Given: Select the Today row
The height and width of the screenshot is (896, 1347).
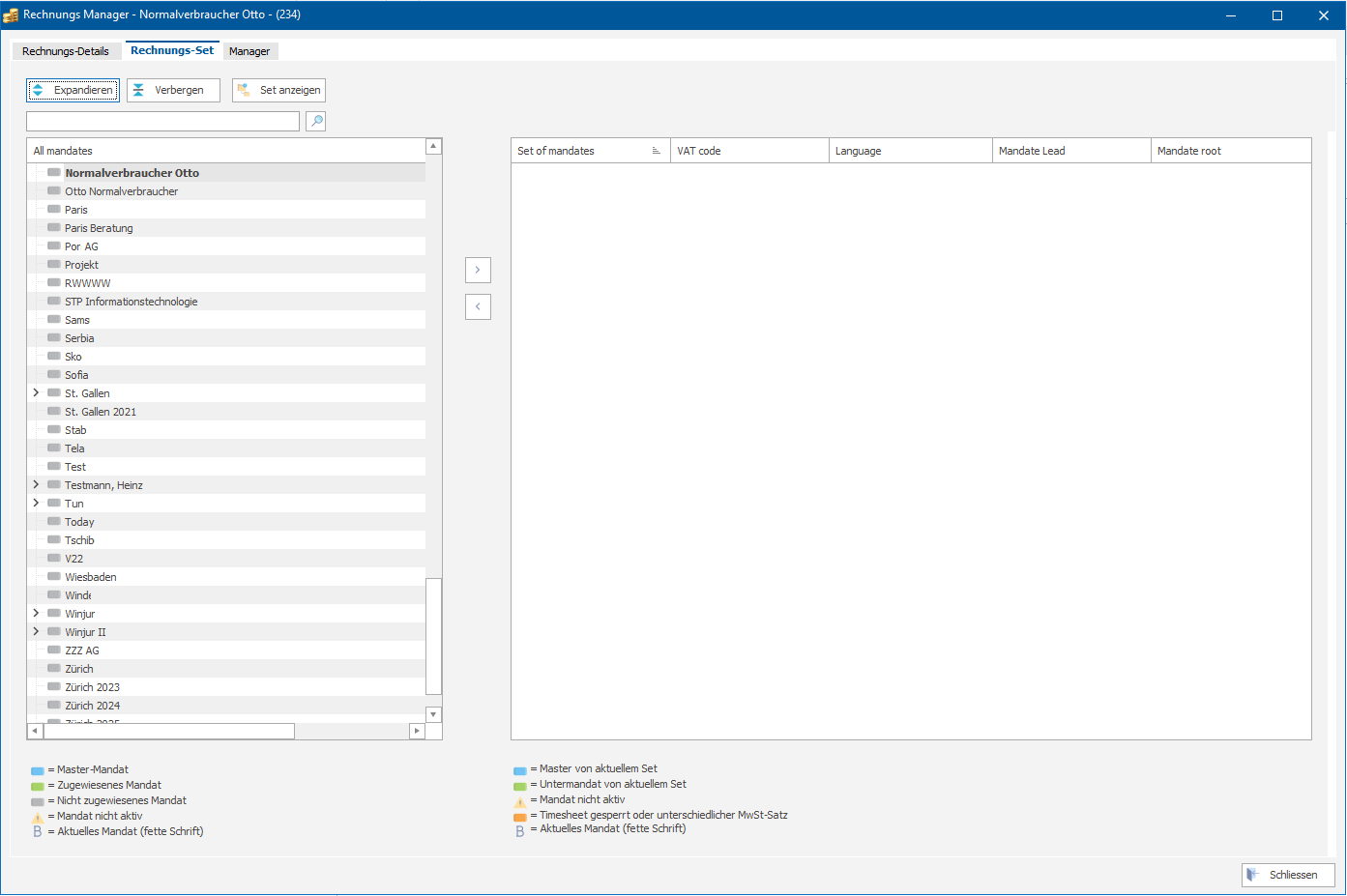Looking at the screenshot, I should coord(226,522).
